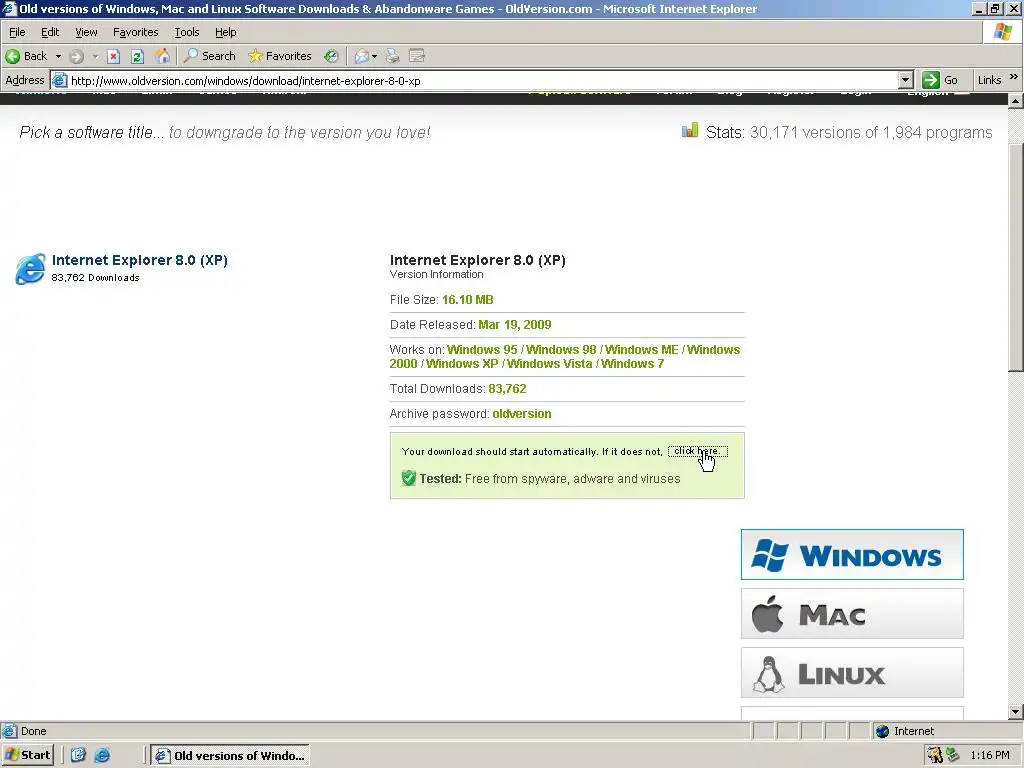This screenshot has width=1024, height=768.
Task: Click the taskbar clock showing 1:16 PM
Action: click(990, 756)
